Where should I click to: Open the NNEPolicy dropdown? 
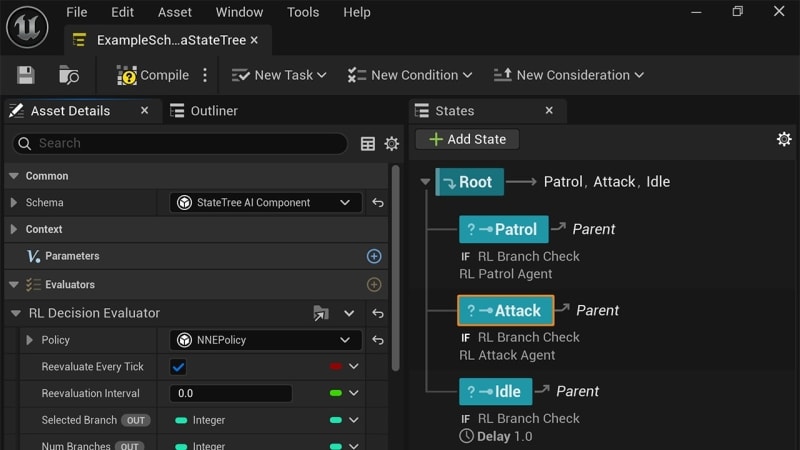tap(265, 340)
